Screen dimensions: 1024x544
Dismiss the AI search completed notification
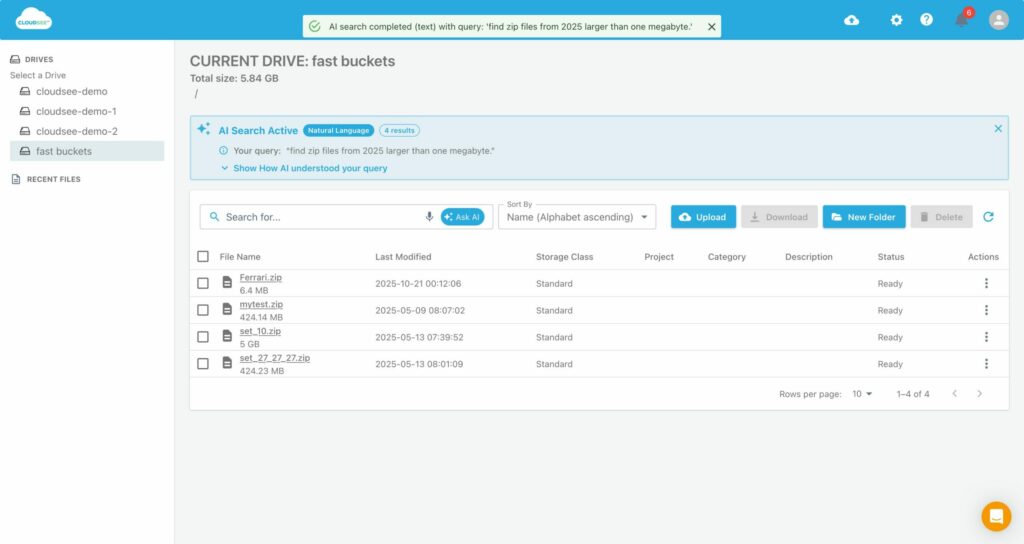click(712, 27)
